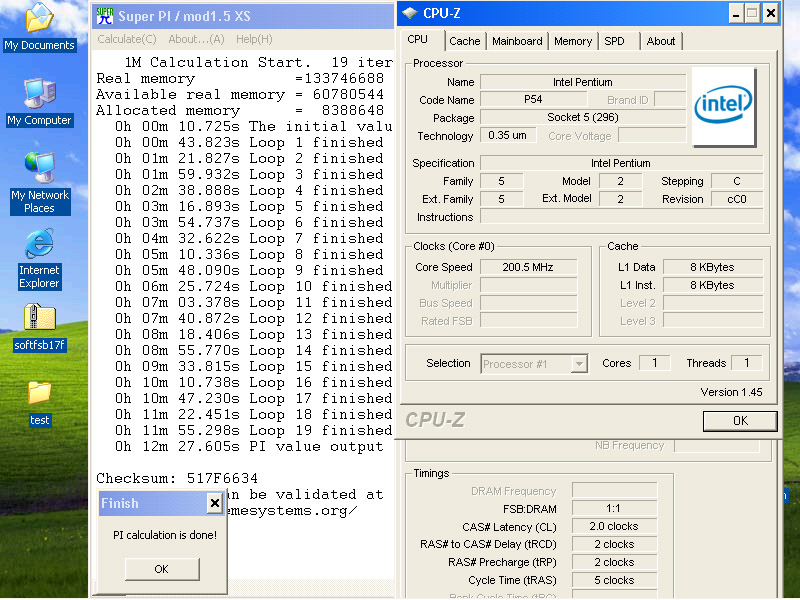Click the Threads count field
Image resolution: width=800 pixels, height=600 pixels.
tap(746, 363)
